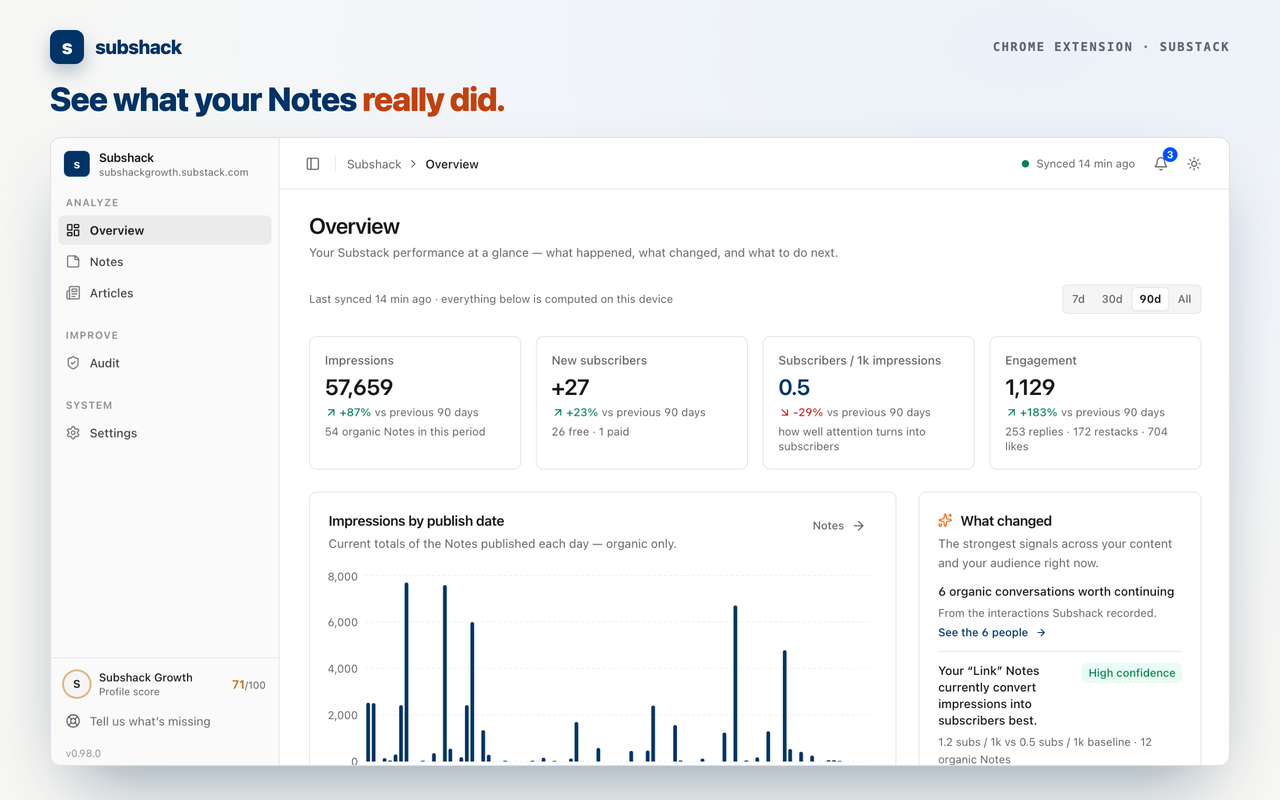Viewport: 1280px width, 800px height.
Task: Click the Impressions by publish date heading
Action: 416,521
